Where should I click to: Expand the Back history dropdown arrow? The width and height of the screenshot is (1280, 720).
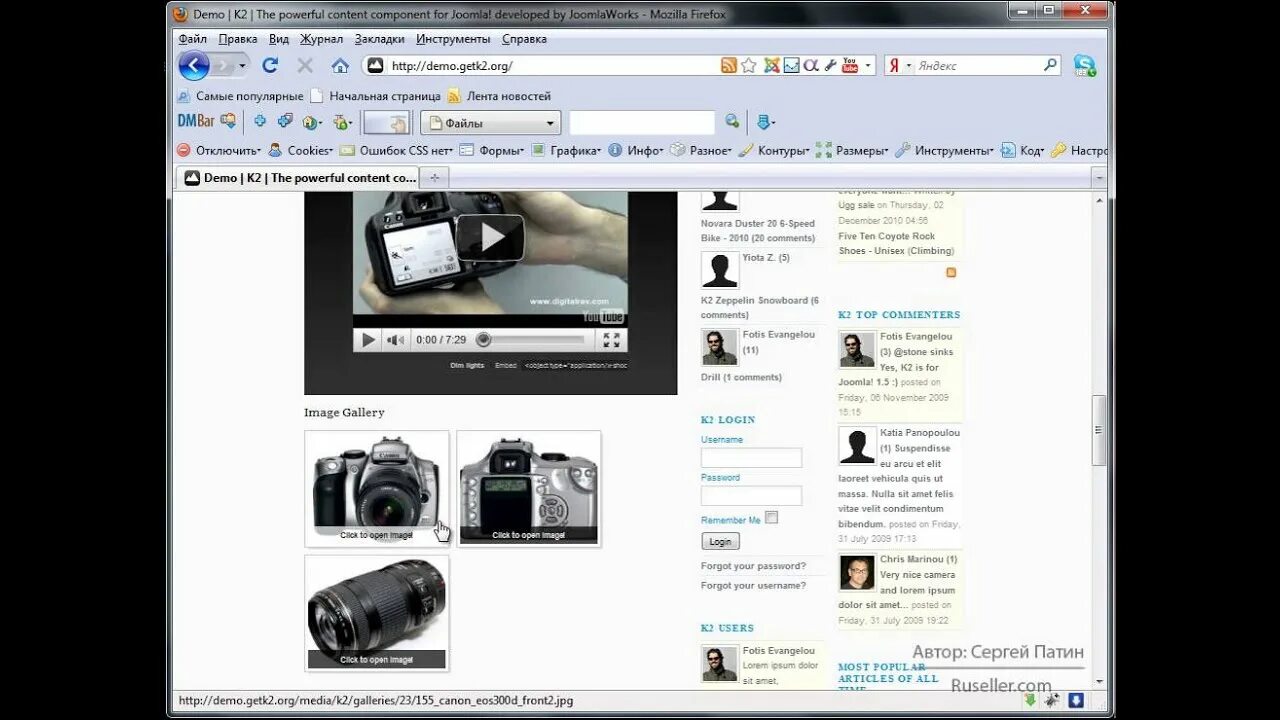click(242, 67)
